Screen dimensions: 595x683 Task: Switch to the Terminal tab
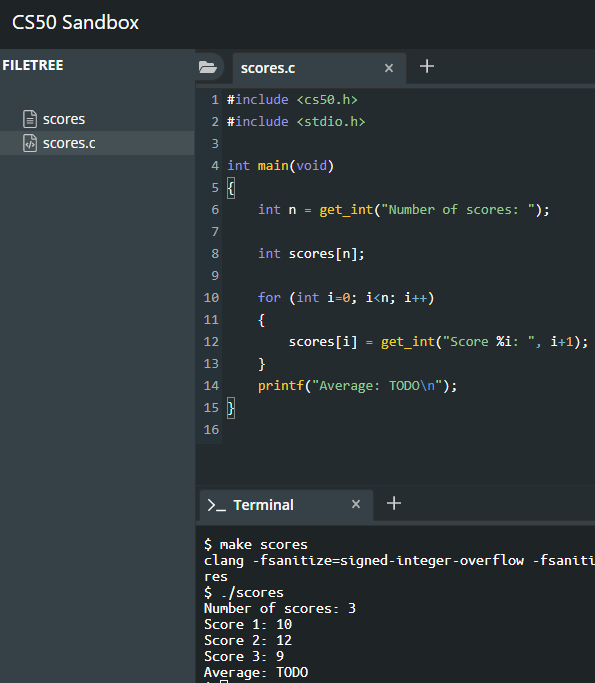click(286, 505)
